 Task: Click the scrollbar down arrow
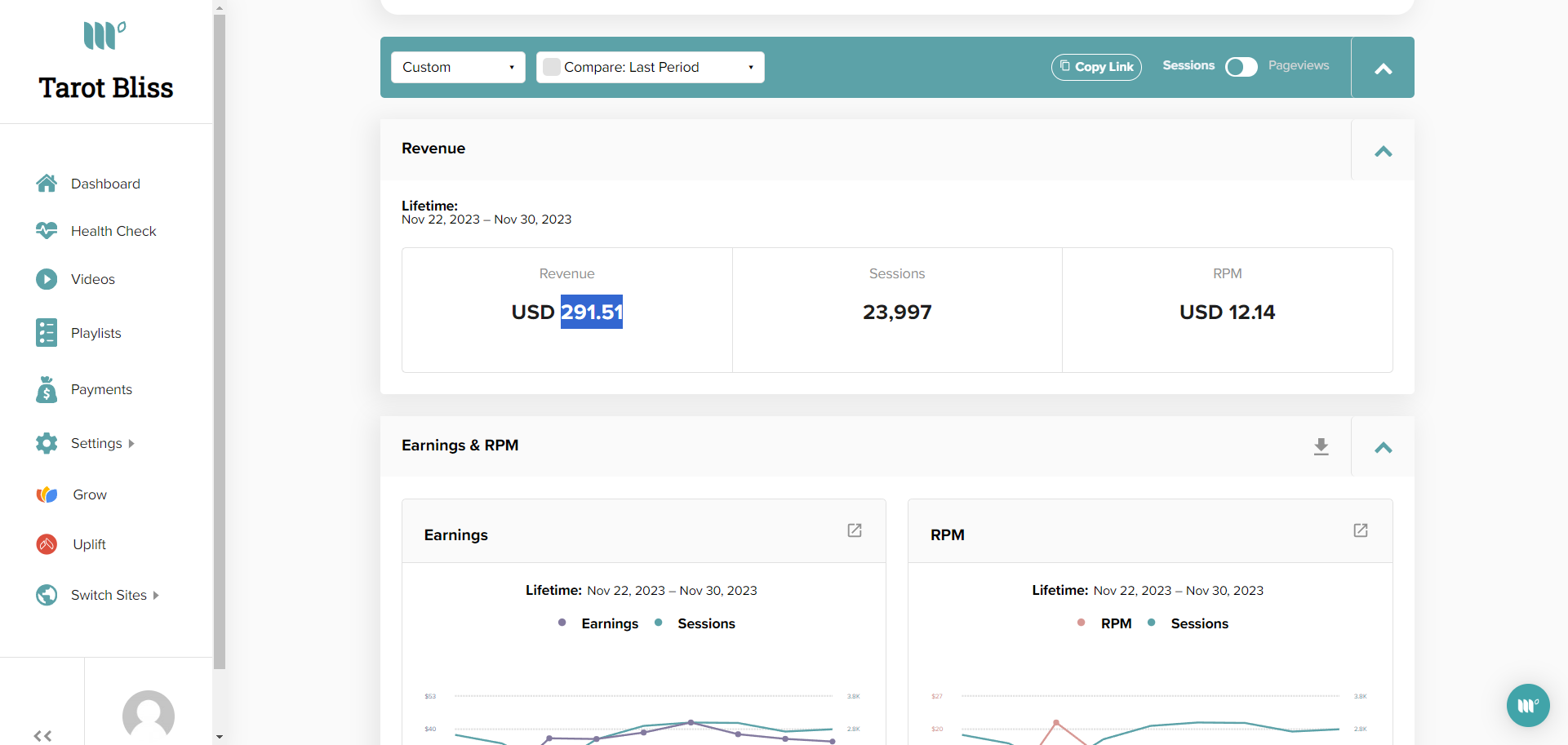[x=220, y=737]
